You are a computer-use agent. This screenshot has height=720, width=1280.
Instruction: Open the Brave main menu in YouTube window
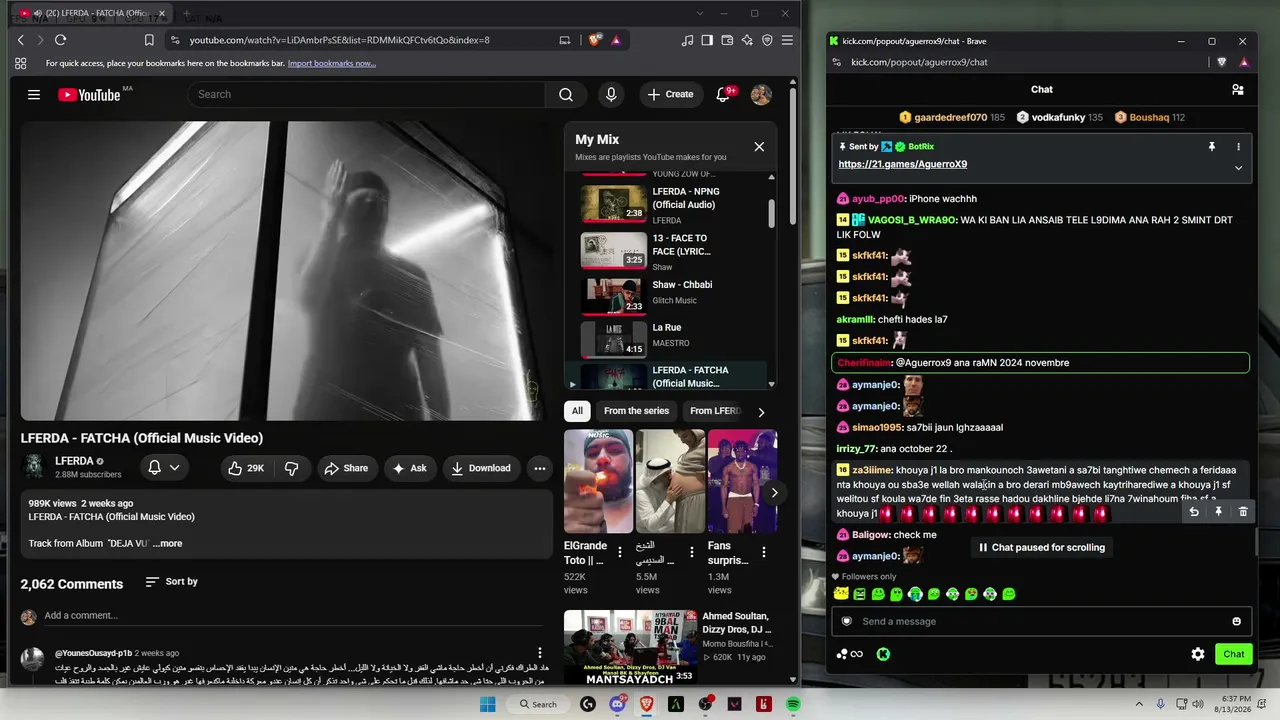pyautogui.click(x=787, y=40)
